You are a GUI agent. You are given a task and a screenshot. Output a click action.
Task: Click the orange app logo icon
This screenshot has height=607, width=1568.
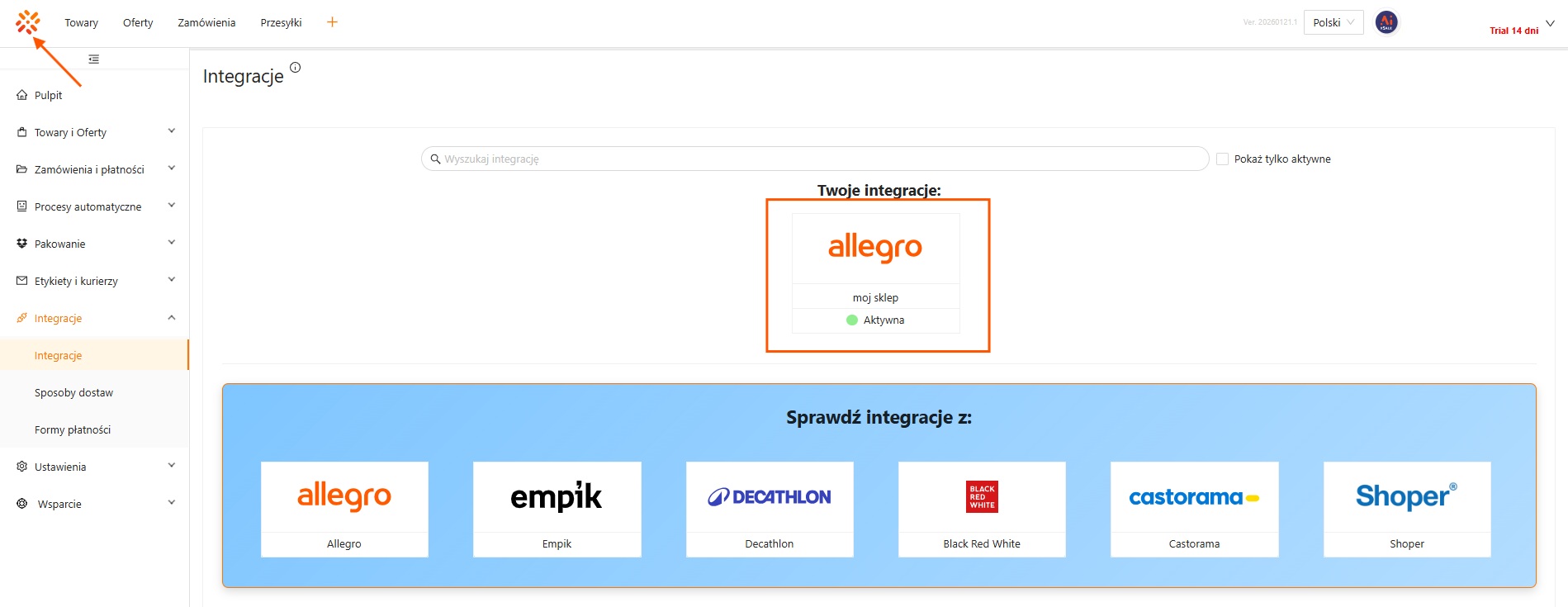[28, 22]
